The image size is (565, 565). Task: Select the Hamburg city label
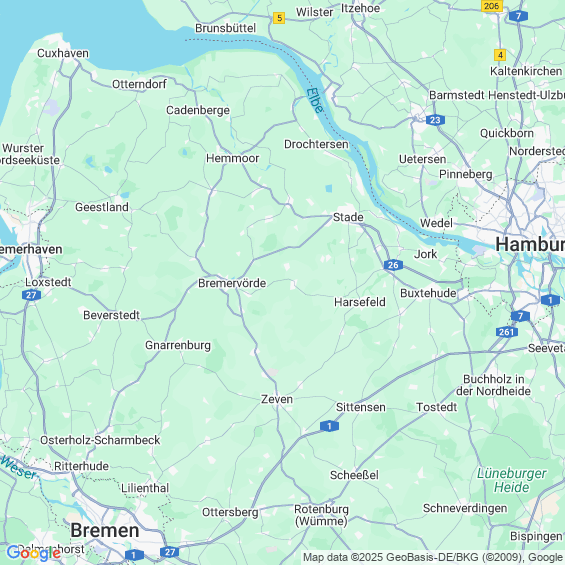[530, 245]
